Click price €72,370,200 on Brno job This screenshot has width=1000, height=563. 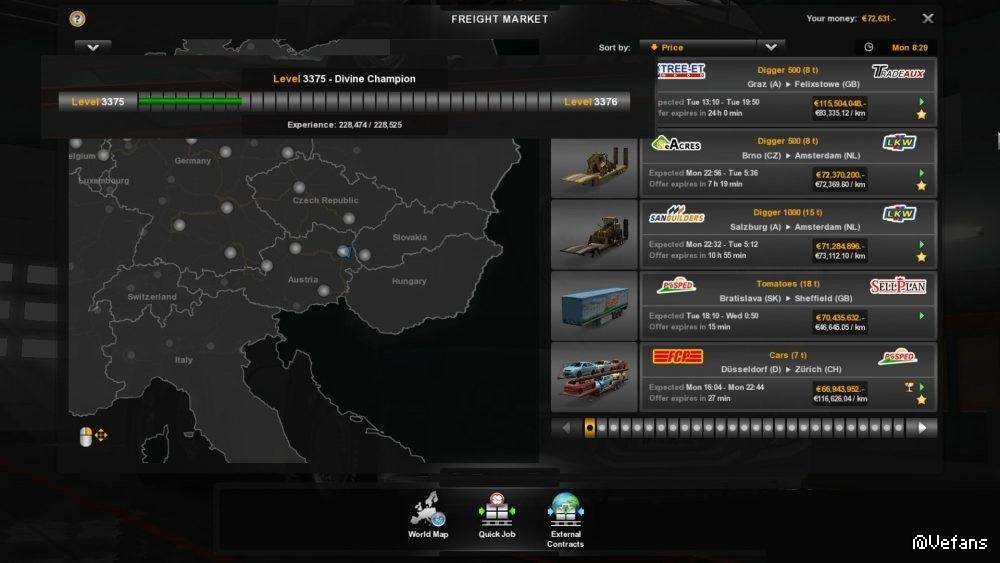pos(840,174)
